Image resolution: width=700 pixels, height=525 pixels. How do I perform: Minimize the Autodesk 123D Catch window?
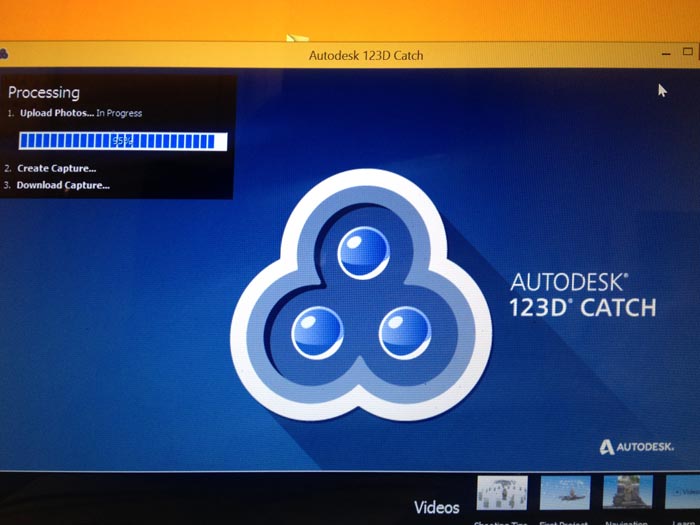coord(666,54)
